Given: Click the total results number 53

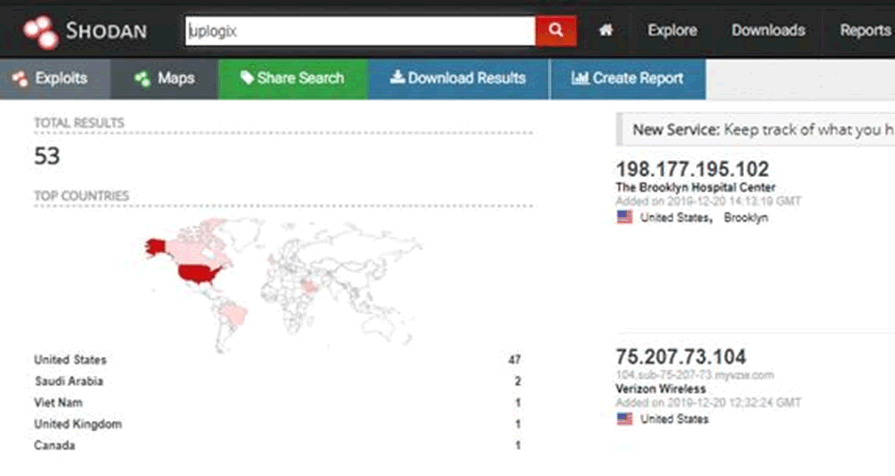Looking at the screenshot, I should [x=47, y=156].
